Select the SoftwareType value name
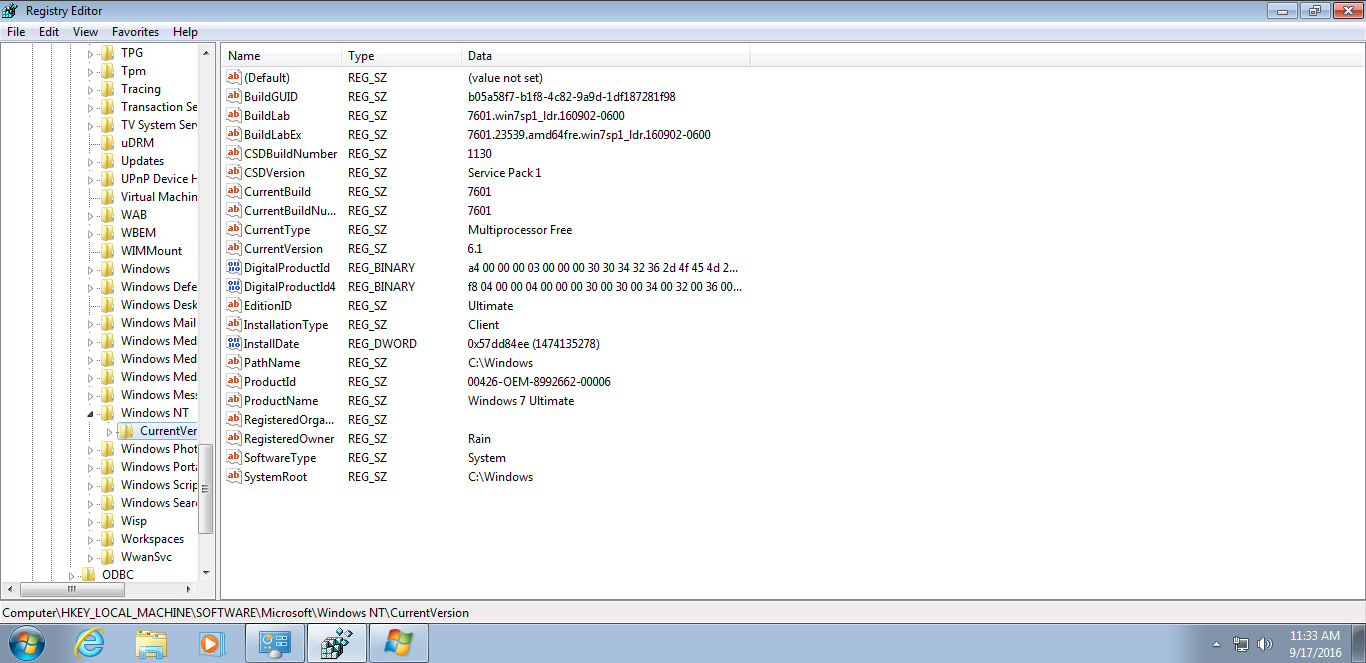The width and height of the screenshot is (1366, 663). (280, 458)
